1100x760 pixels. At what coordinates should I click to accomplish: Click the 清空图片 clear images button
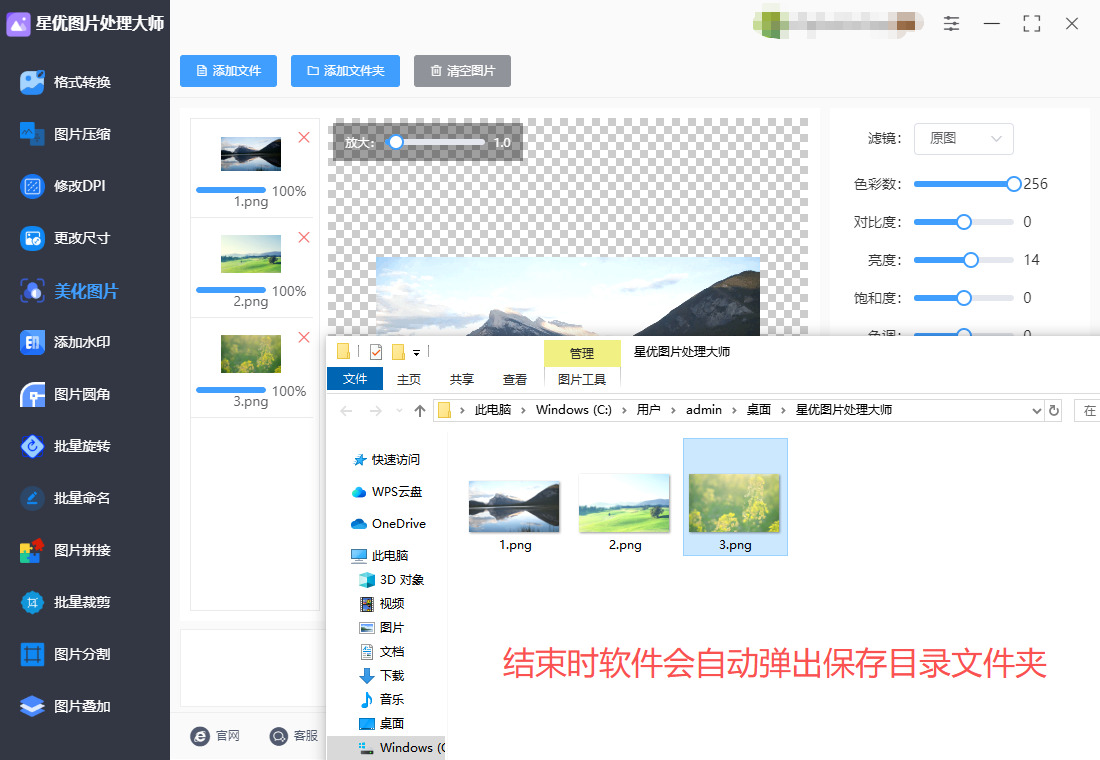[x=462, y=71]
